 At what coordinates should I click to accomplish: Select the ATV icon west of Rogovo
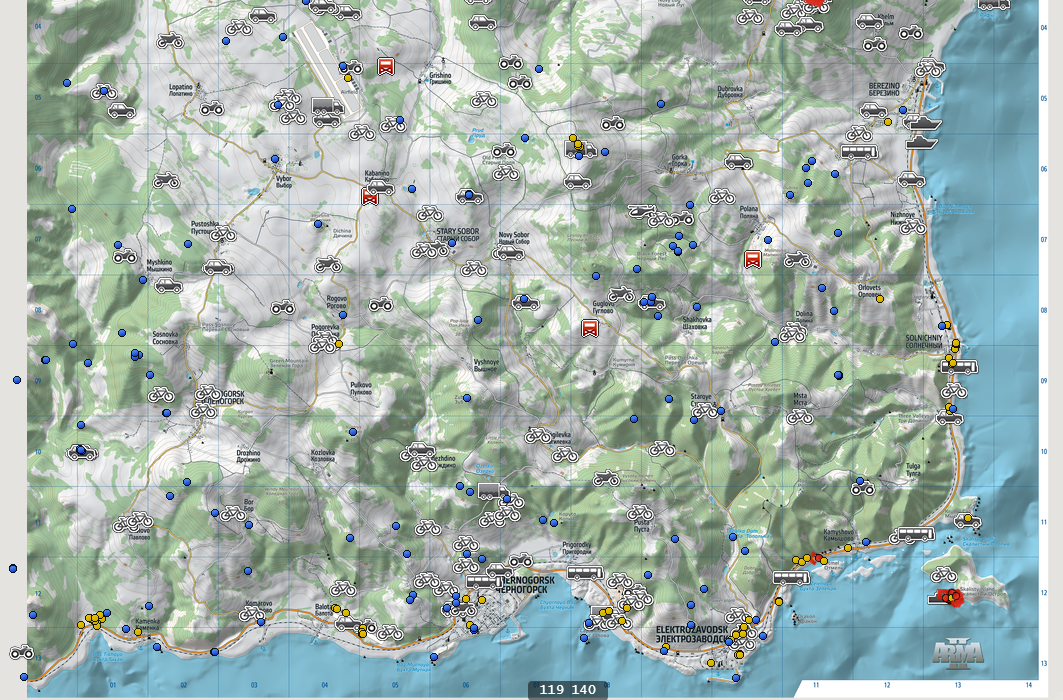(x=283, y=308)
